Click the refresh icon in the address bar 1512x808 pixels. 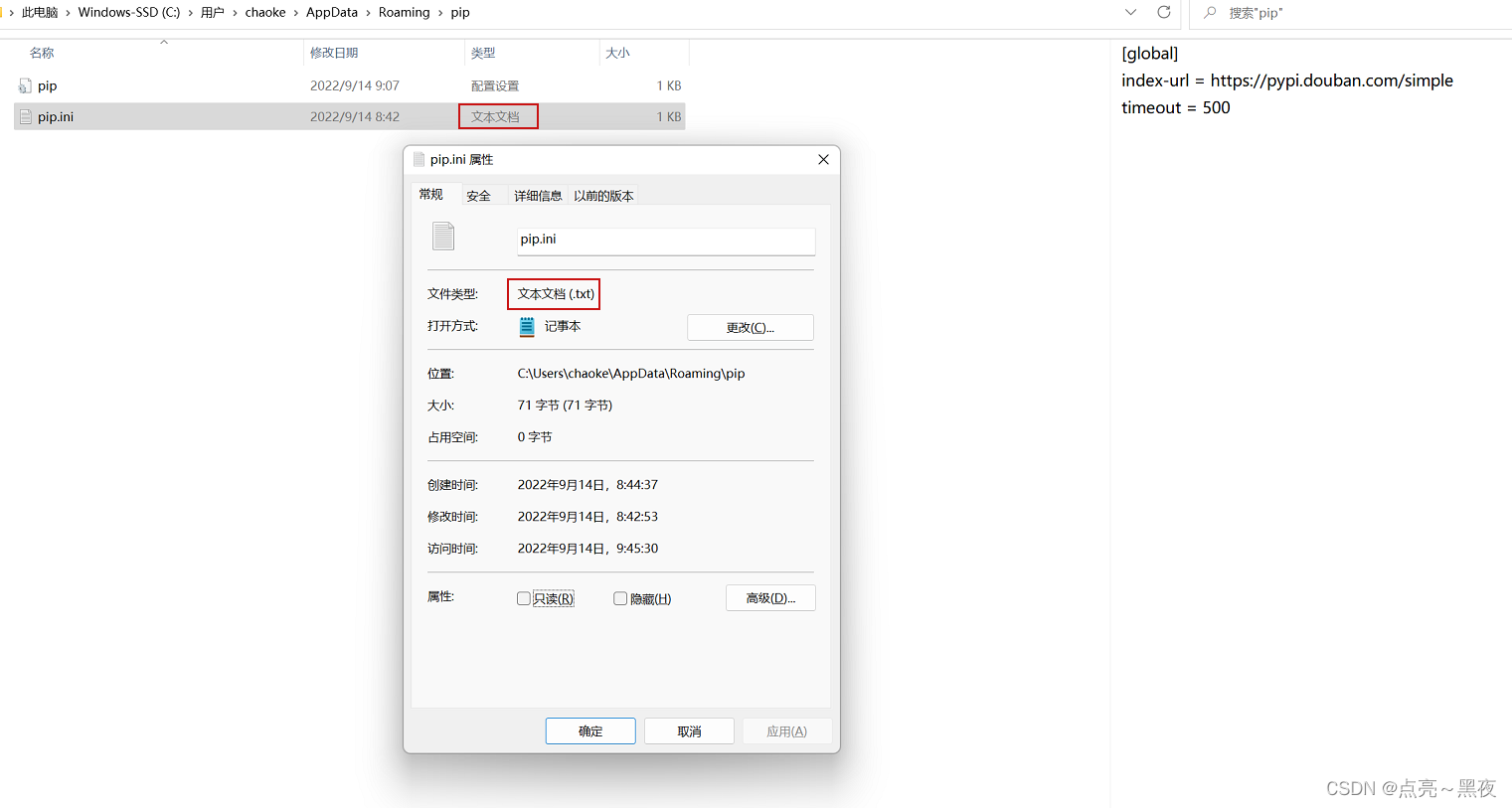pos(1164,12)
